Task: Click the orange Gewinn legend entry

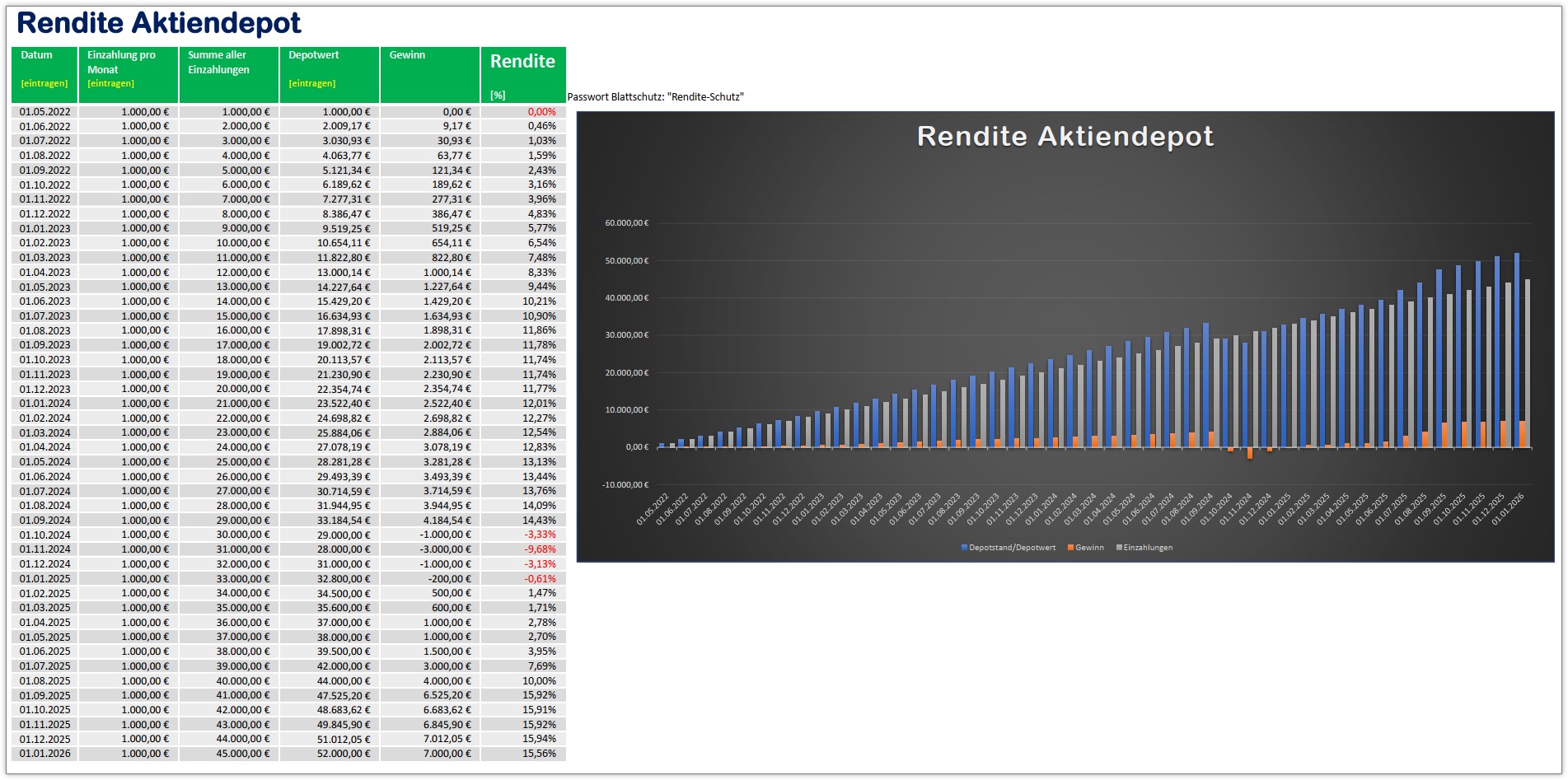Action: click(1088, 548)
